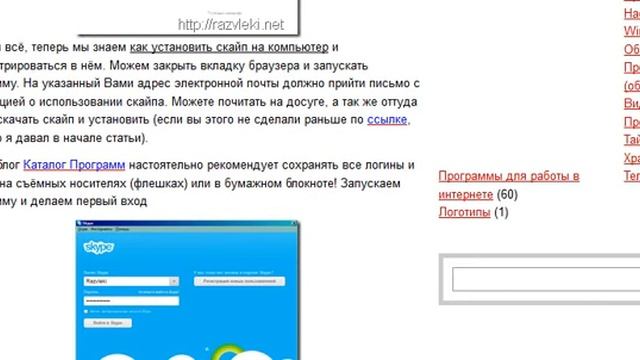Open the 'как установить скайп на компьютер' link
The width and height of the screenshot is (640, 360).
tap(229, 48)
